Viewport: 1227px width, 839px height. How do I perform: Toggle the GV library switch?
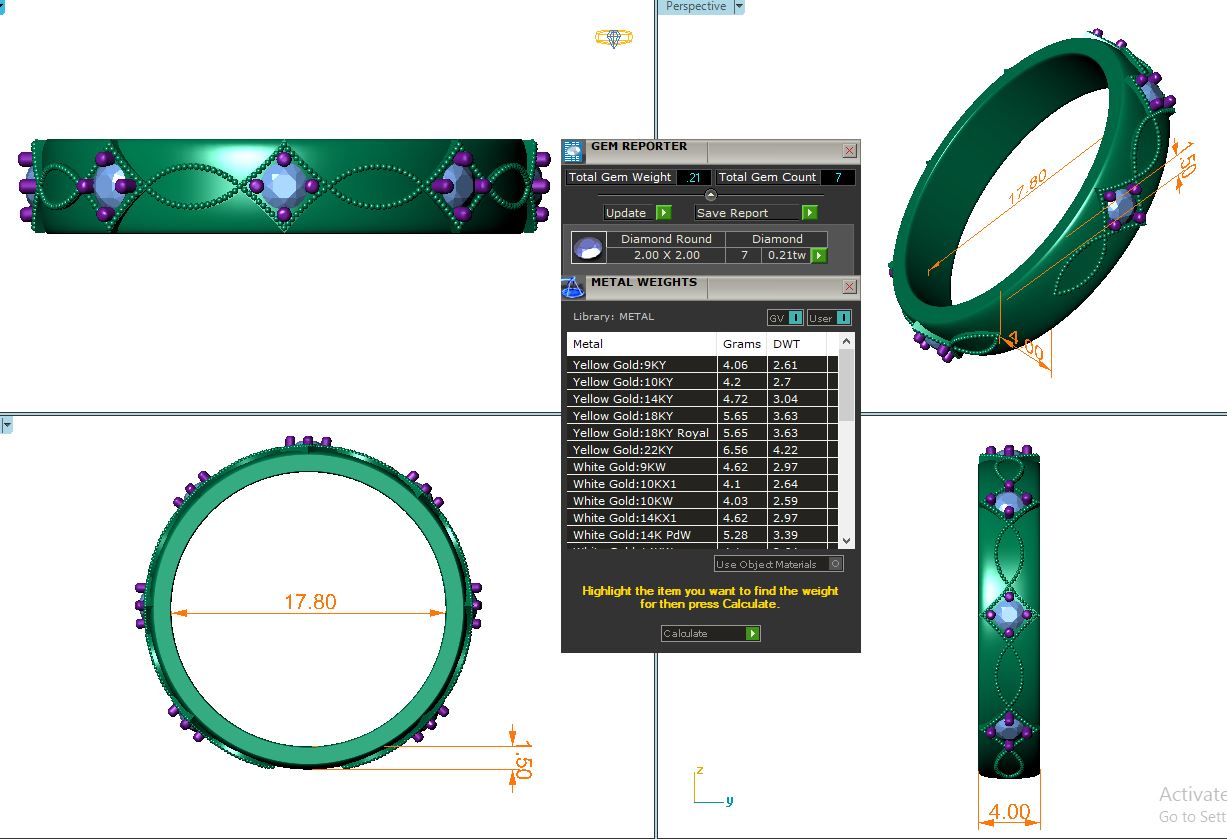(795, 318)
